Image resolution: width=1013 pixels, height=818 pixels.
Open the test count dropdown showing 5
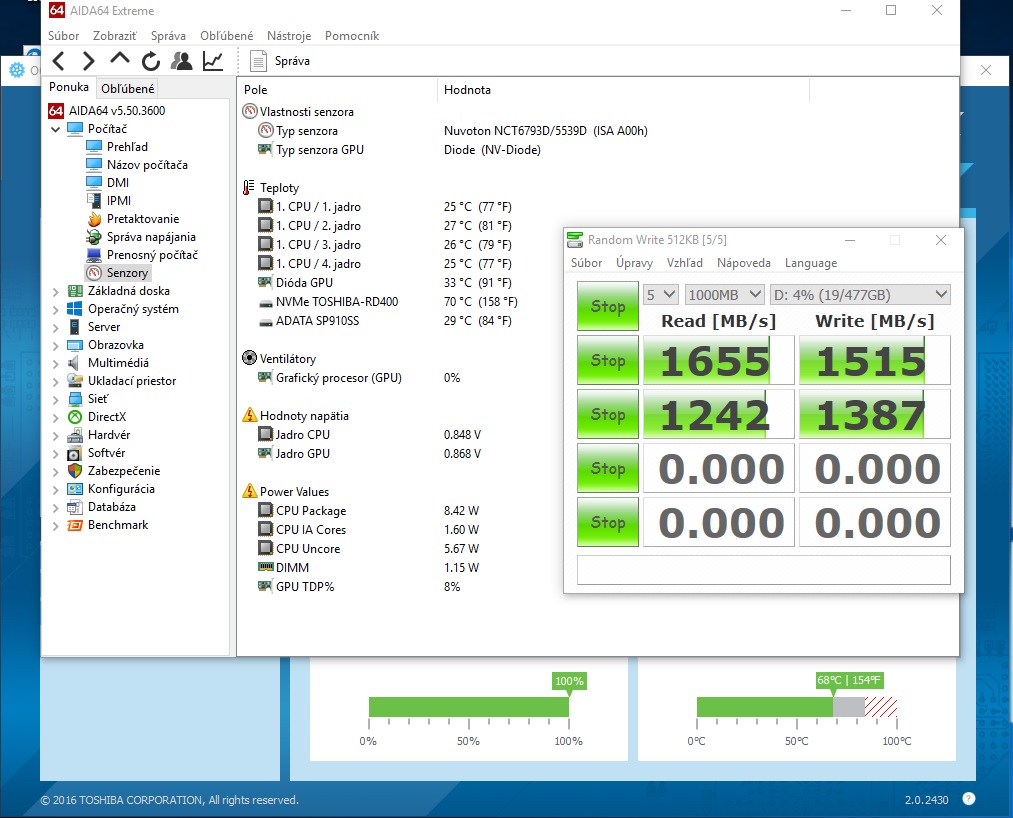[660, 295]
